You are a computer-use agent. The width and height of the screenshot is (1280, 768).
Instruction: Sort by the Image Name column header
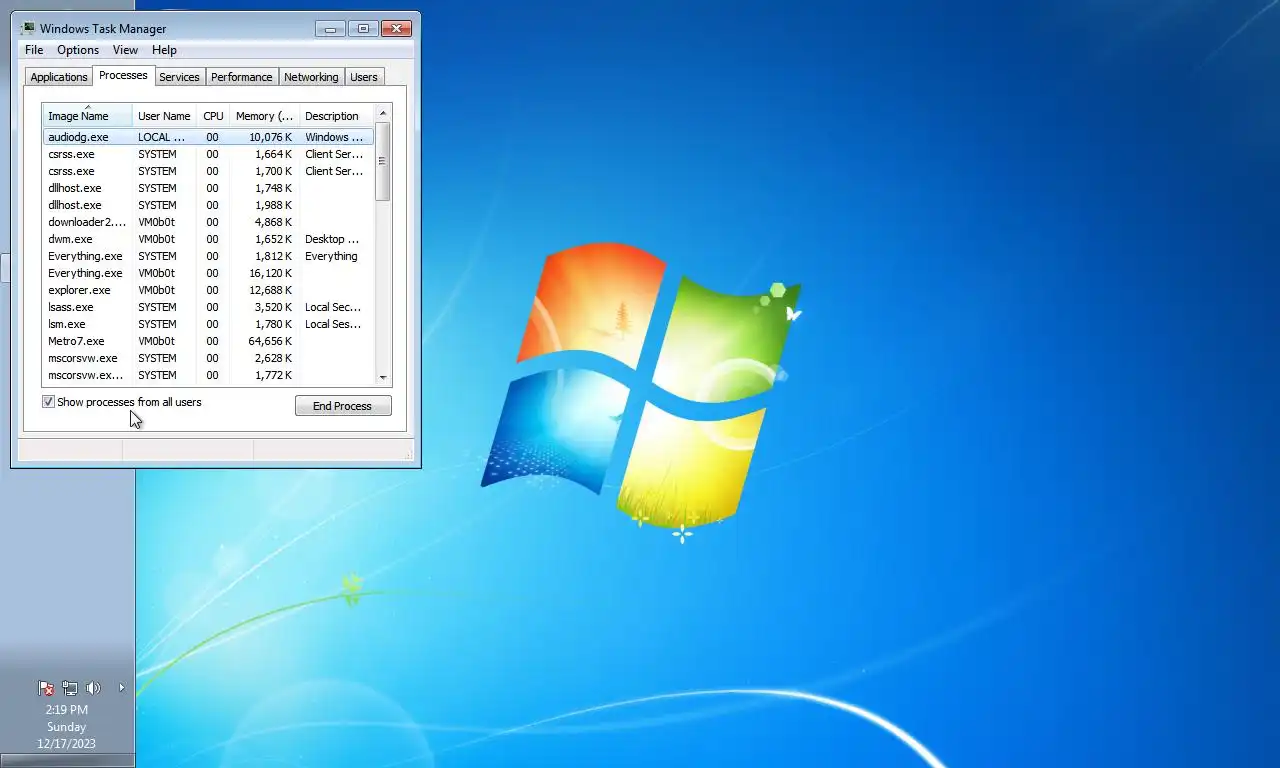tap(87, 115)
